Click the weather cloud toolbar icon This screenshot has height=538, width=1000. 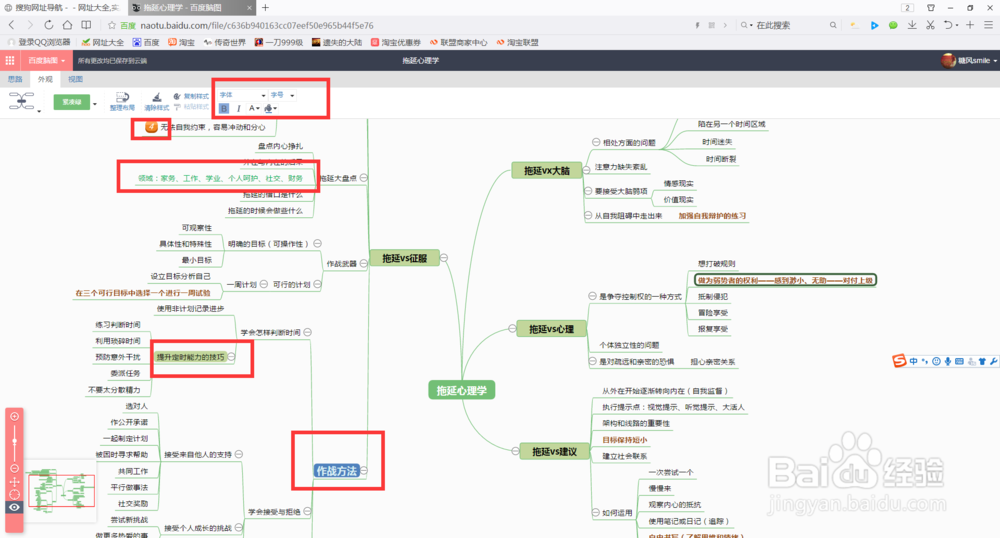pos(854,25)
